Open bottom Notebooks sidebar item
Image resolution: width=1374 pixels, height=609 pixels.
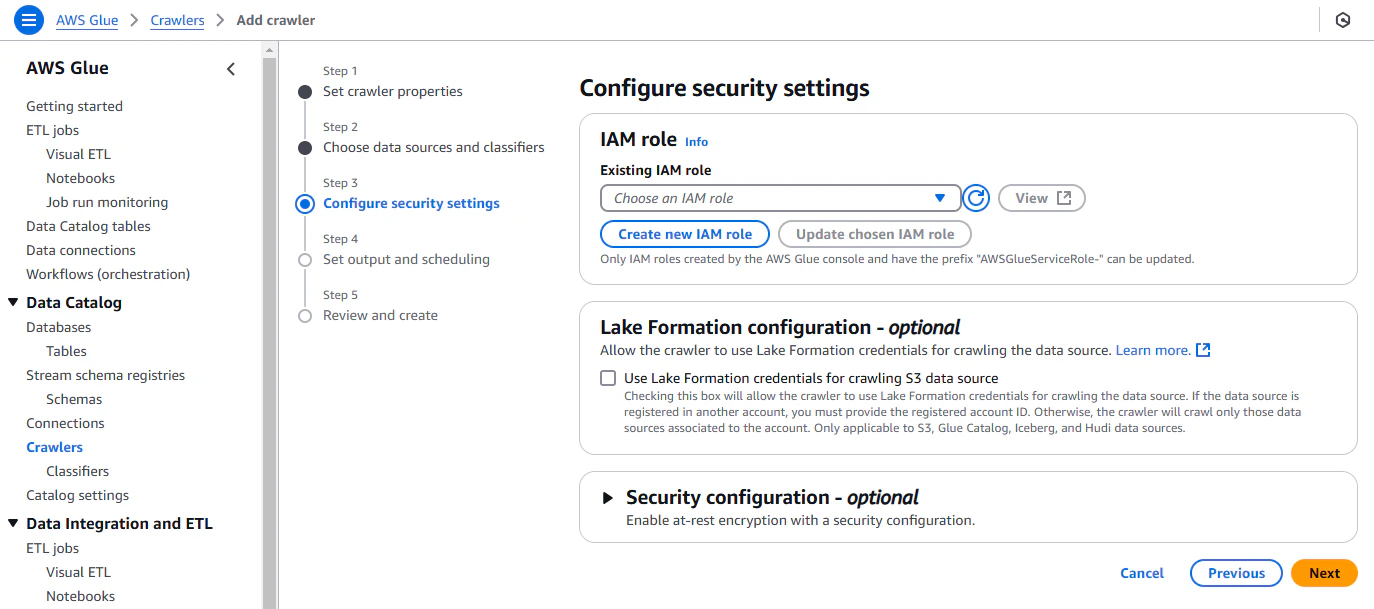click(x=80, y=596)
